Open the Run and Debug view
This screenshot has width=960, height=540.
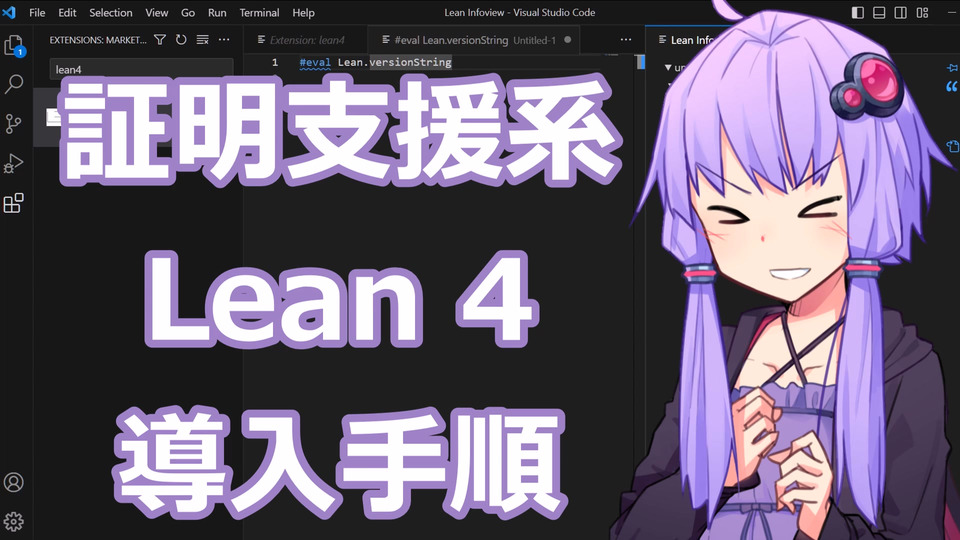[x=13, y=163]
